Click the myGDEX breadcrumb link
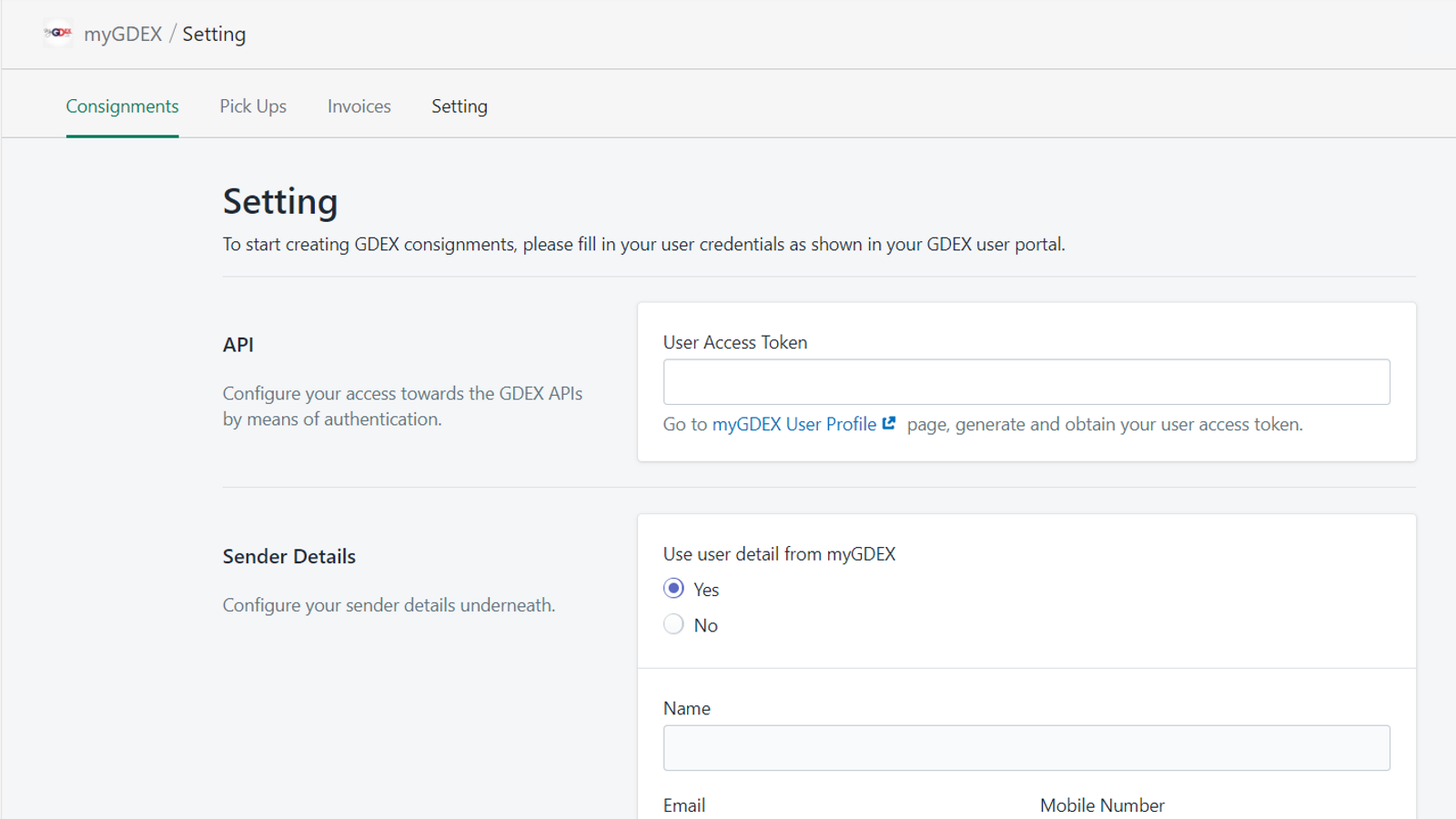Screen dimensions: 1456x819 (x=123, y=34)
